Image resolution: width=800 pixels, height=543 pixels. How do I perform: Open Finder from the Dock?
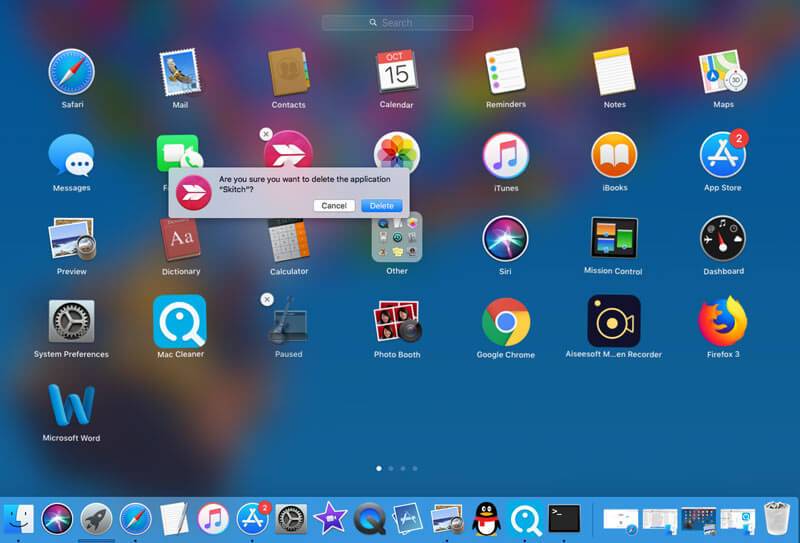(18, 518)
